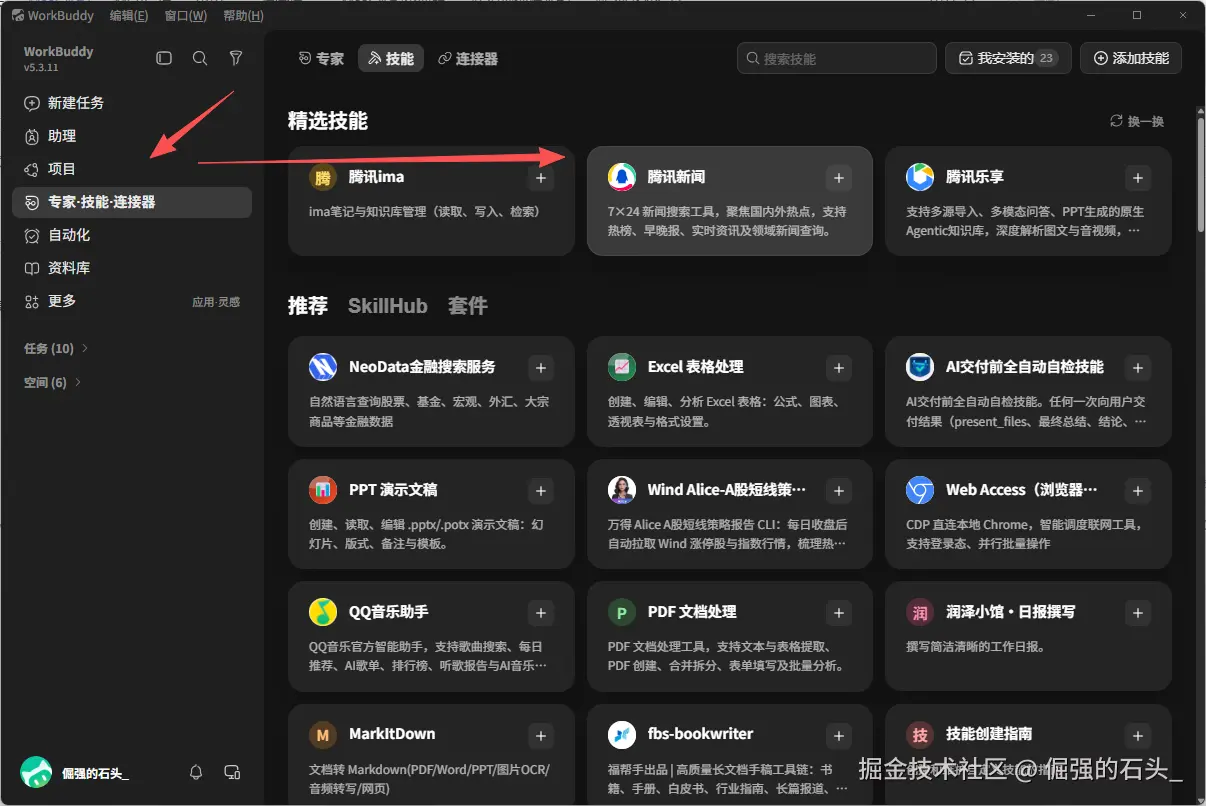This screenshot has height=806, width=1206.
Task: Click the user avatar 倔强的石头_
Action: pyautogui.click(x=36, y=772)
